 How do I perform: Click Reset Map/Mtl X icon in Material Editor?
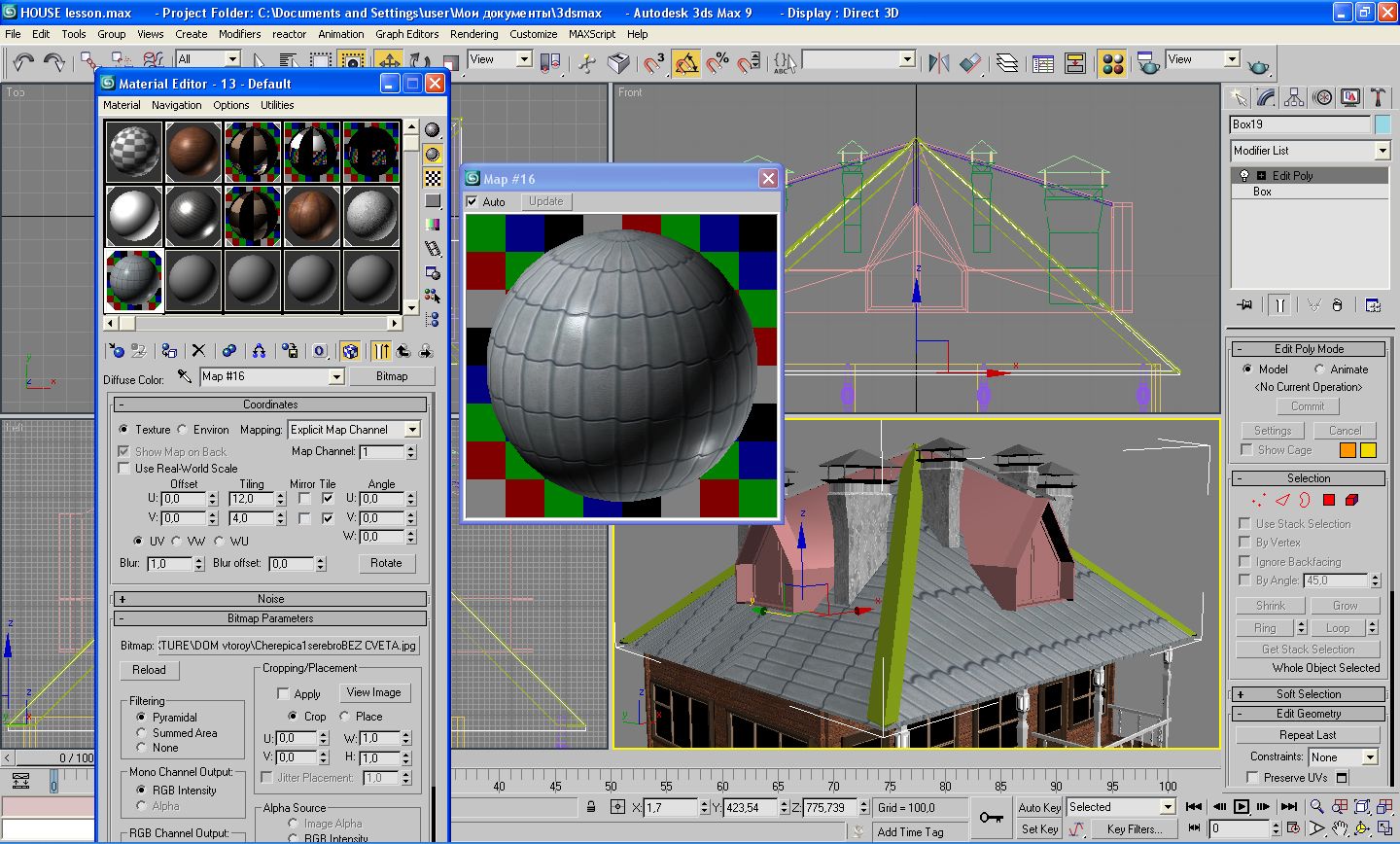pos(198,350)
